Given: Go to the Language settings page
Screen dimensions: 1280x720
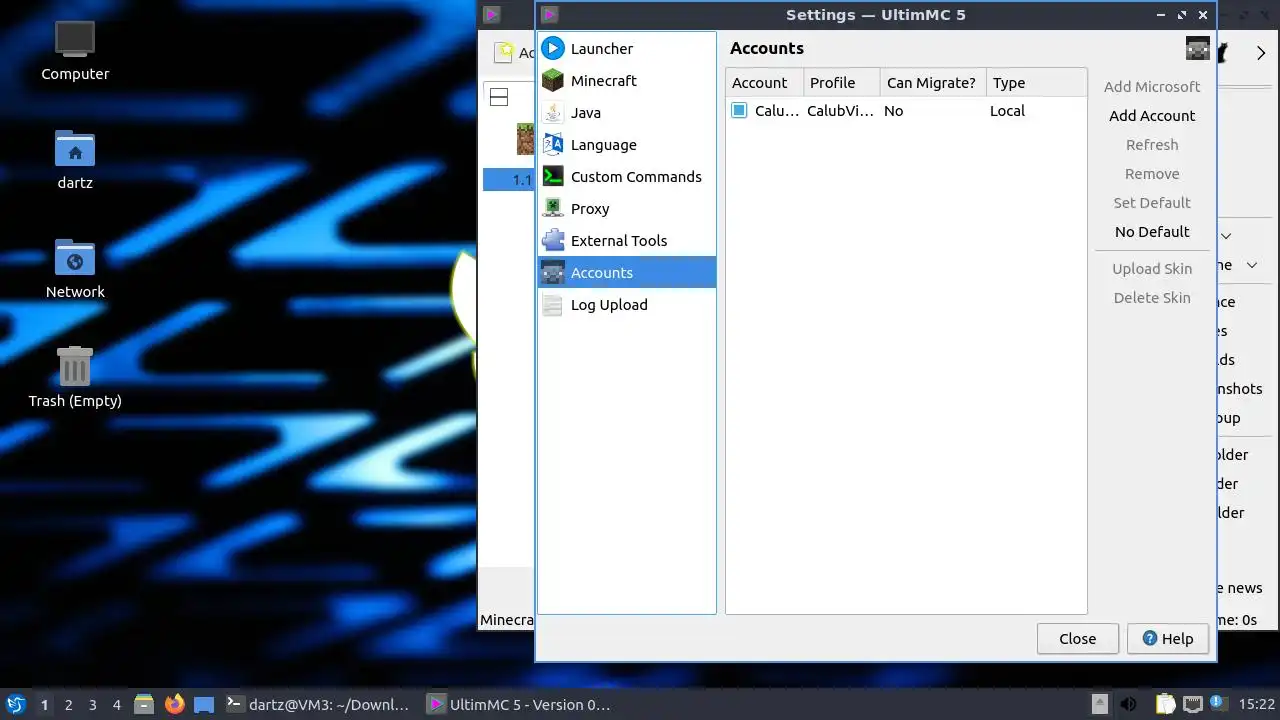Looking at the screenshot, I should [627, 144].
